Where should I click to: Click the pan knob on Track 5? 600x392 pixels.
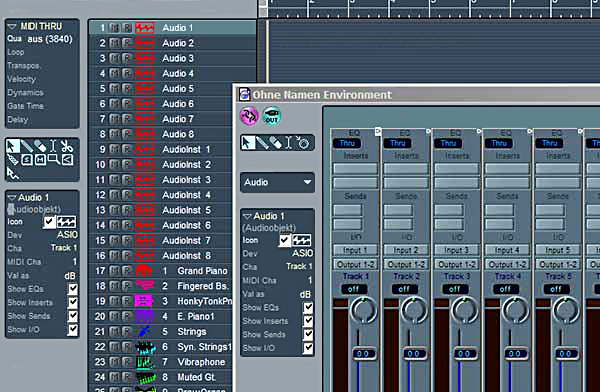[x=566, y=310]
